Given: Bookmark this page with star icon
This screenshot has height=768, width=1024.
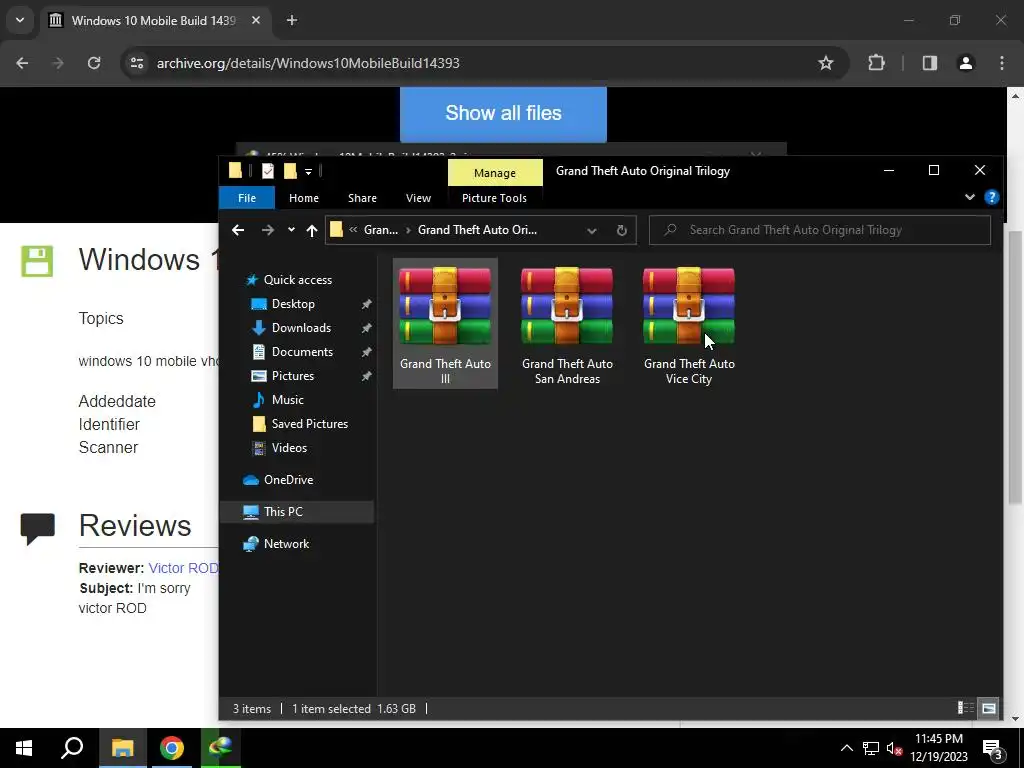Looking at the screenshot, I should tap(825, 63).
